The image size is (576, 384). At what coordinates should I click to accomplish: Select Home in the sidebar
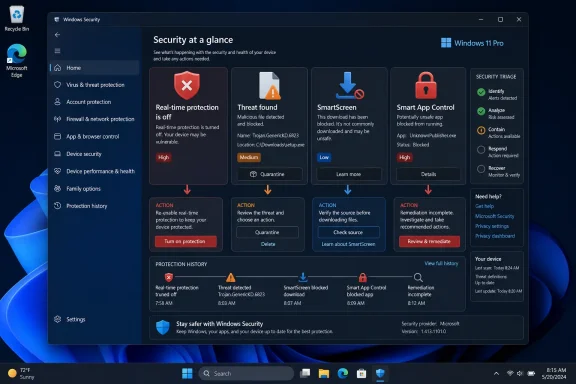[95, 68]
